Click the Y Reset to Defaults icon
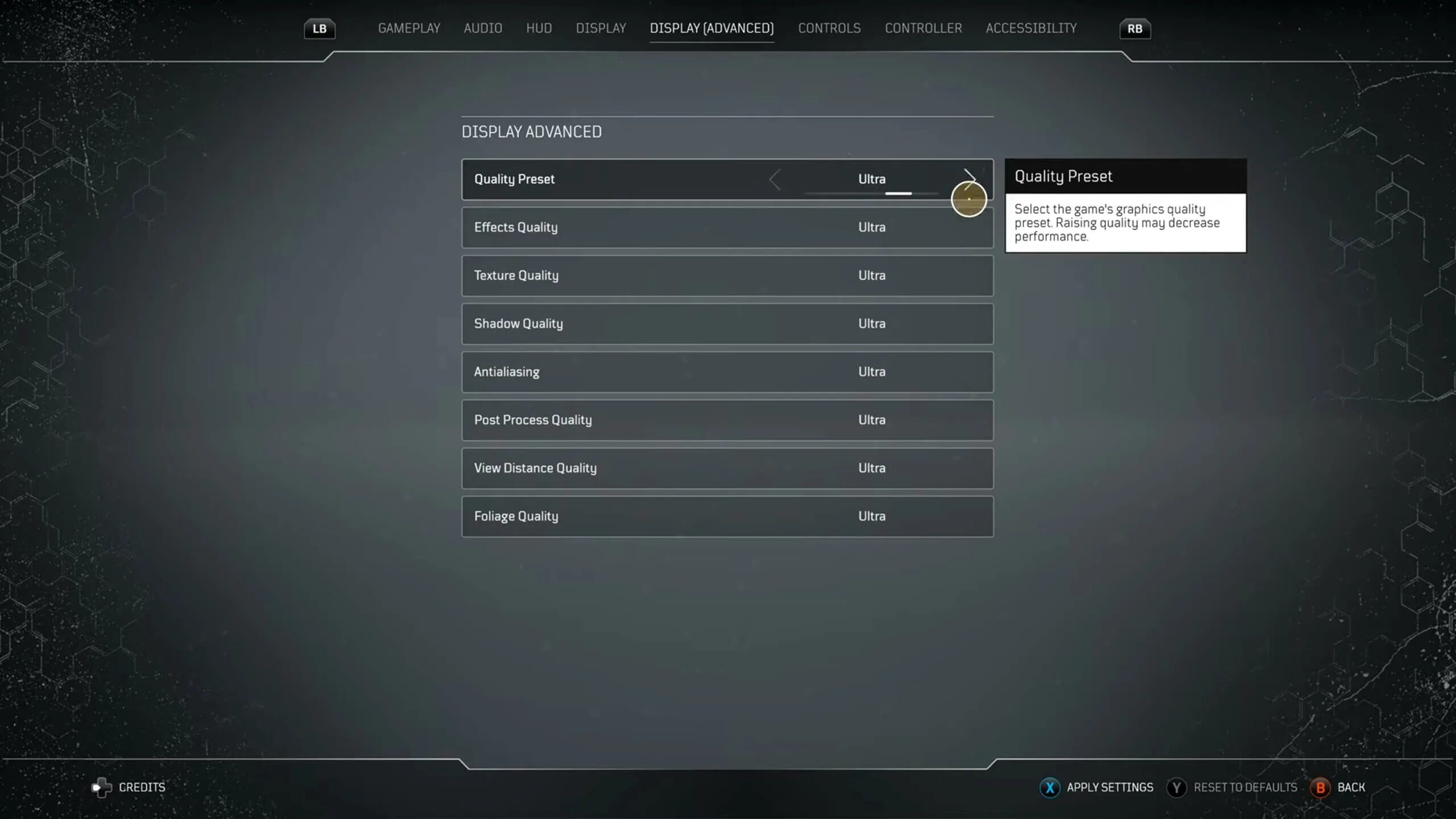 coord(1176,787)
